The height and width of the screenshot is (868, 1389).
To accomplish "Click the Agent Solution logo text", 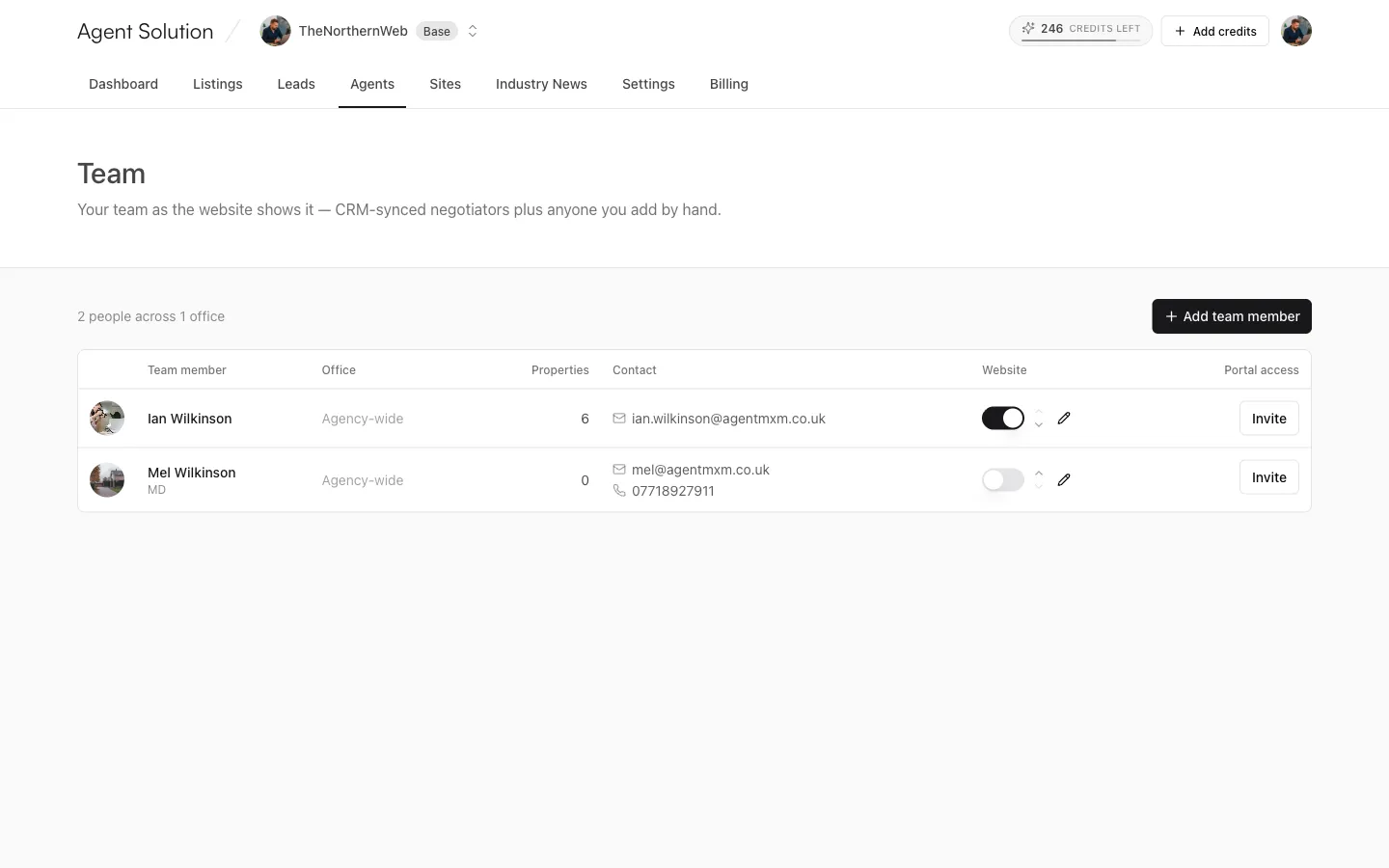I will click(146, 31).
